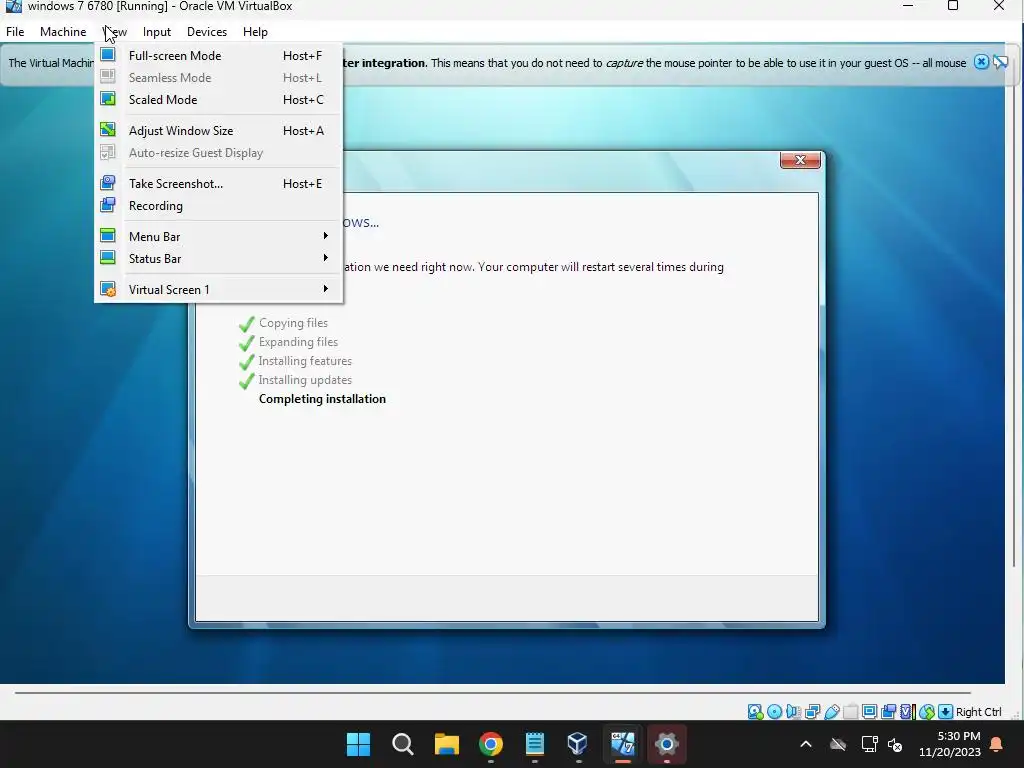Open clock and date flyout
1024x768 pixels.
(950, 744)
